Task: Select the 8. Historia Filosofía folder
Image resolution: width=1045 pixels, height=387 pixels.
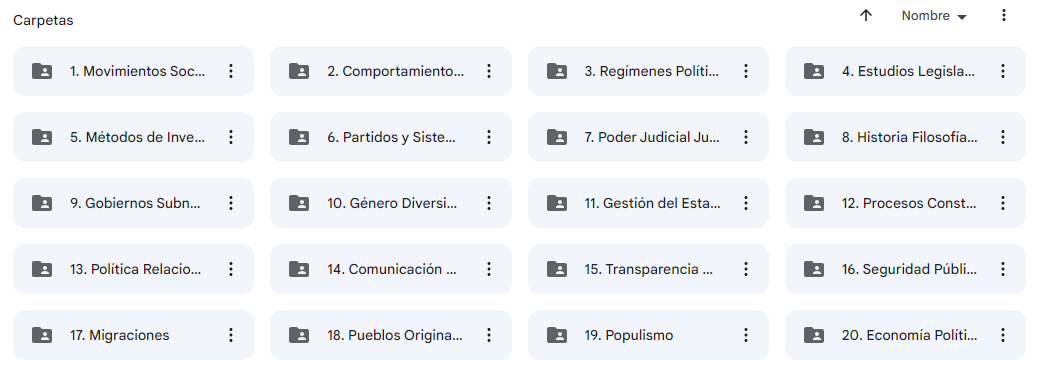Action: coord(905,137)
